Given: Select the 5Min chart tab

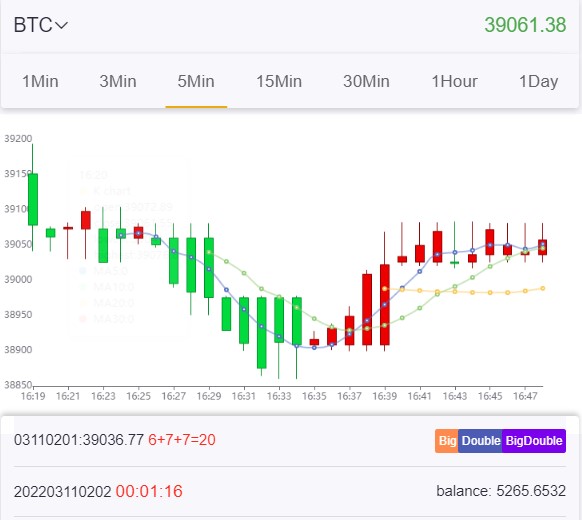Looking at the screenshot, I should pyautogui.click(x=196, y=81).
